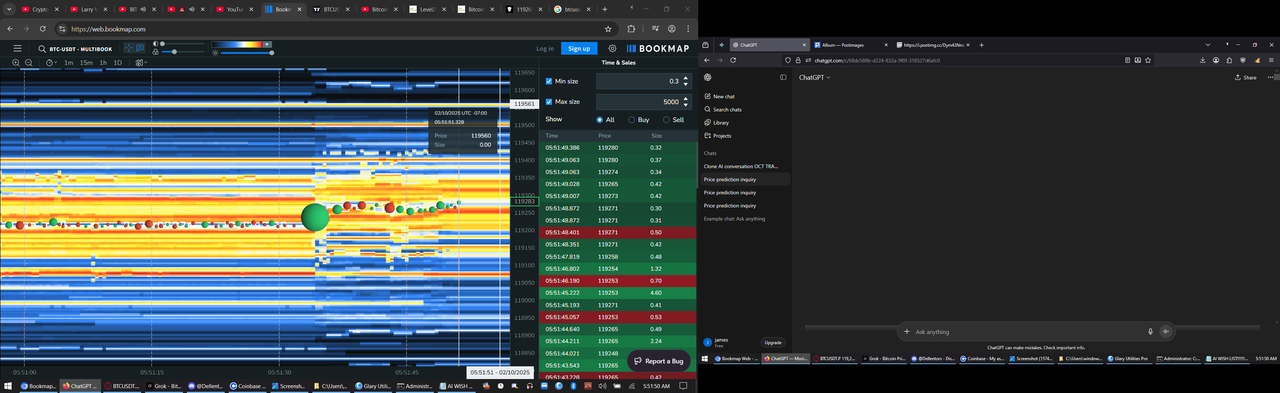Open the Bookmap hamburger menu
1280x393 pixels.
[x=17, y=48]
